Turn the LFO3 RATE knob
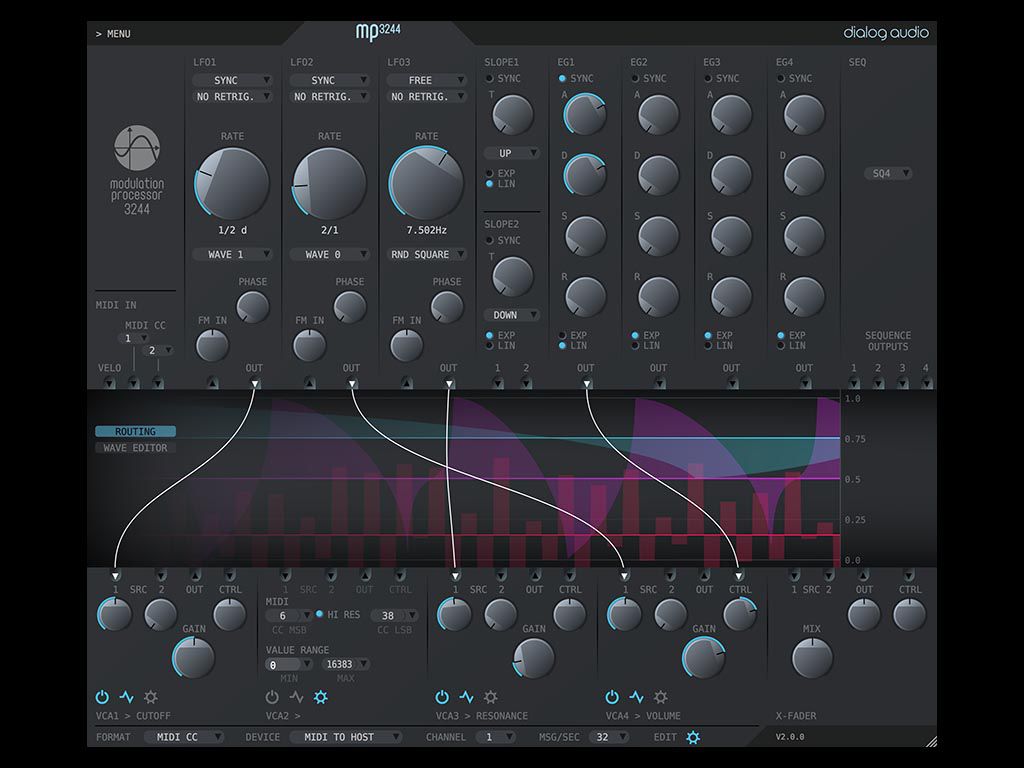This screenshot has height=768, width=1024. [426, 180]
